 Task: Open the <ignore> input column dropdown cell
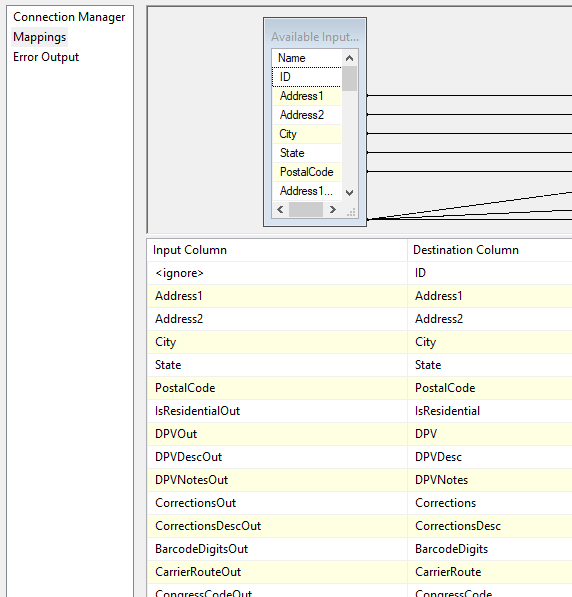click(277, 273)
